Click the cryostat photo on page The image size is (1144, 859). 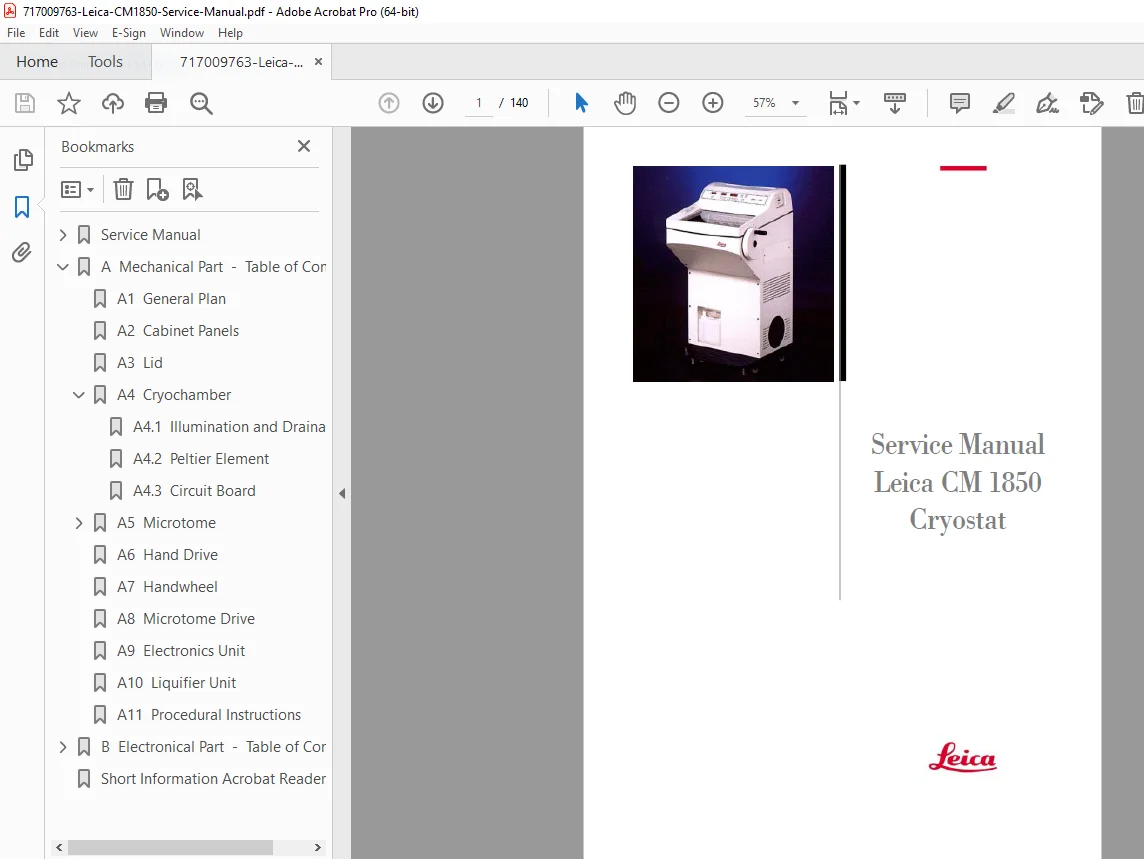click(733, 274)
